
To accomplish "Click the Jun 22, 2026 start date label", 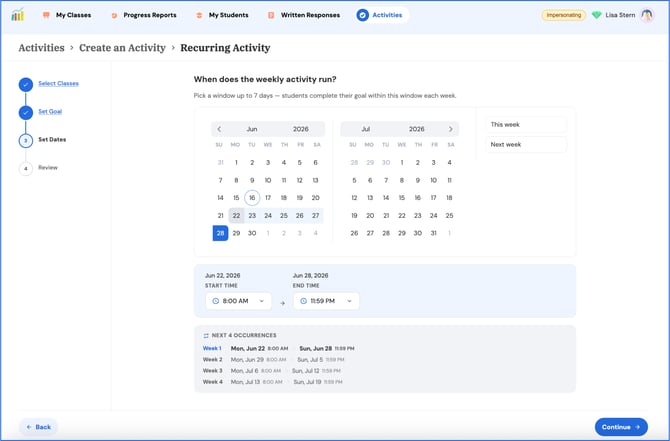I will pyautogui.click(x=223, y=276).
